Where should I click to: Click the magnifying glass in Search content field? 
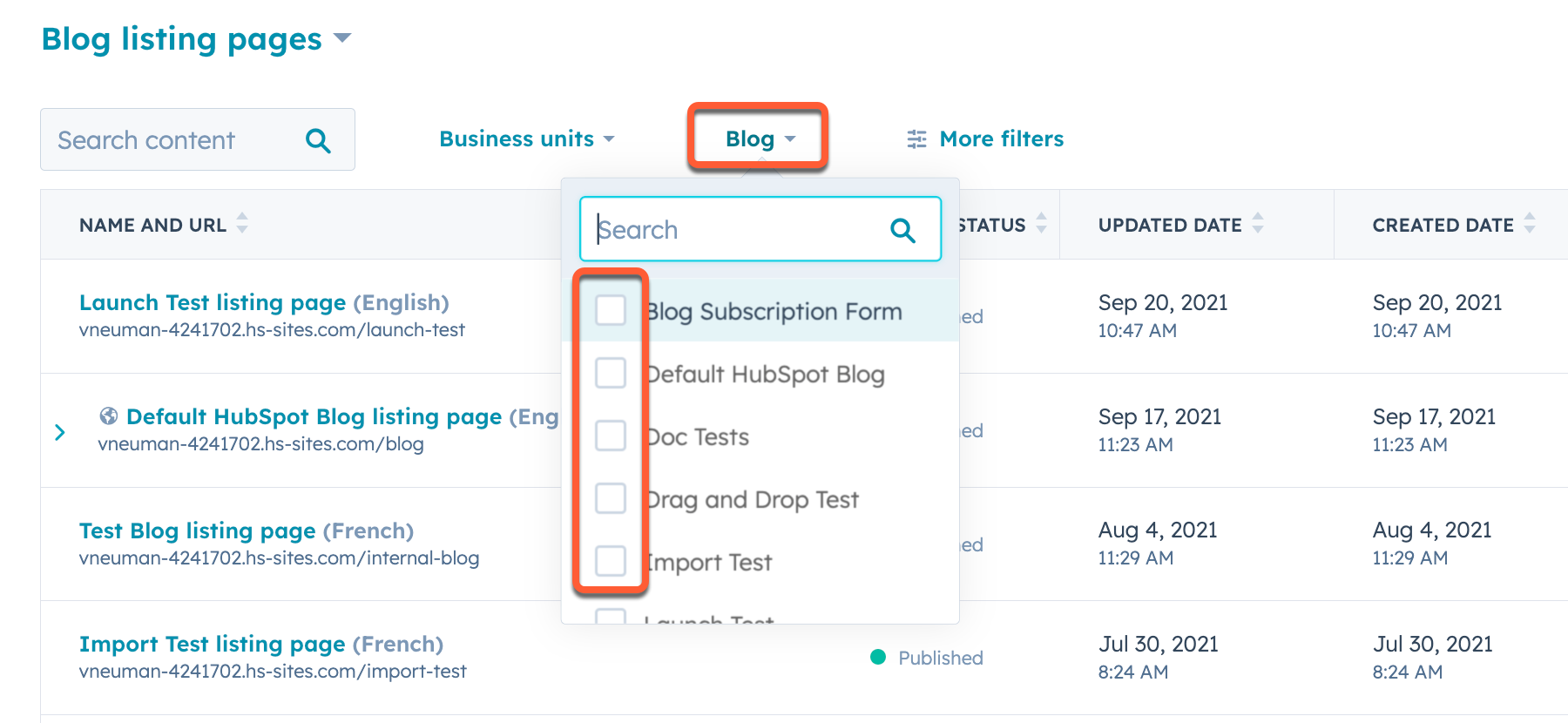(317, 139)
